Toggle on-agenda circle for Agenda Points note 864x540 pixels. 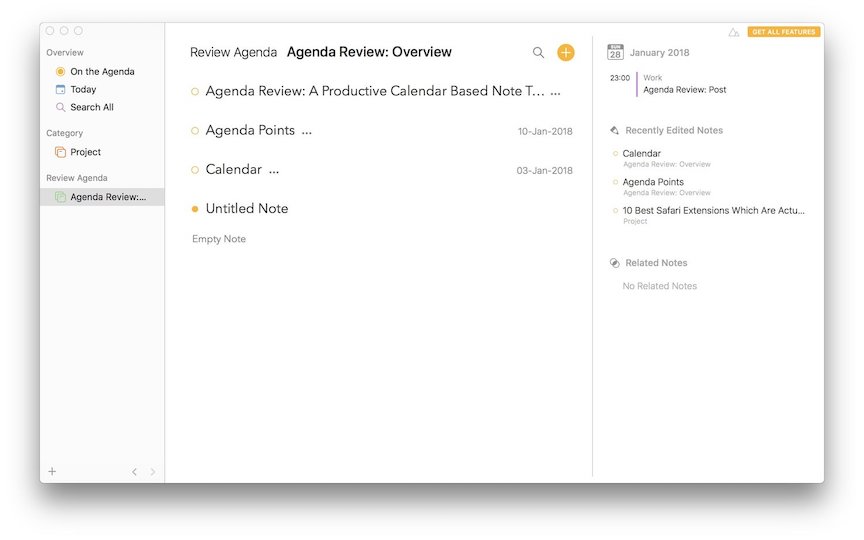[195, 131]
